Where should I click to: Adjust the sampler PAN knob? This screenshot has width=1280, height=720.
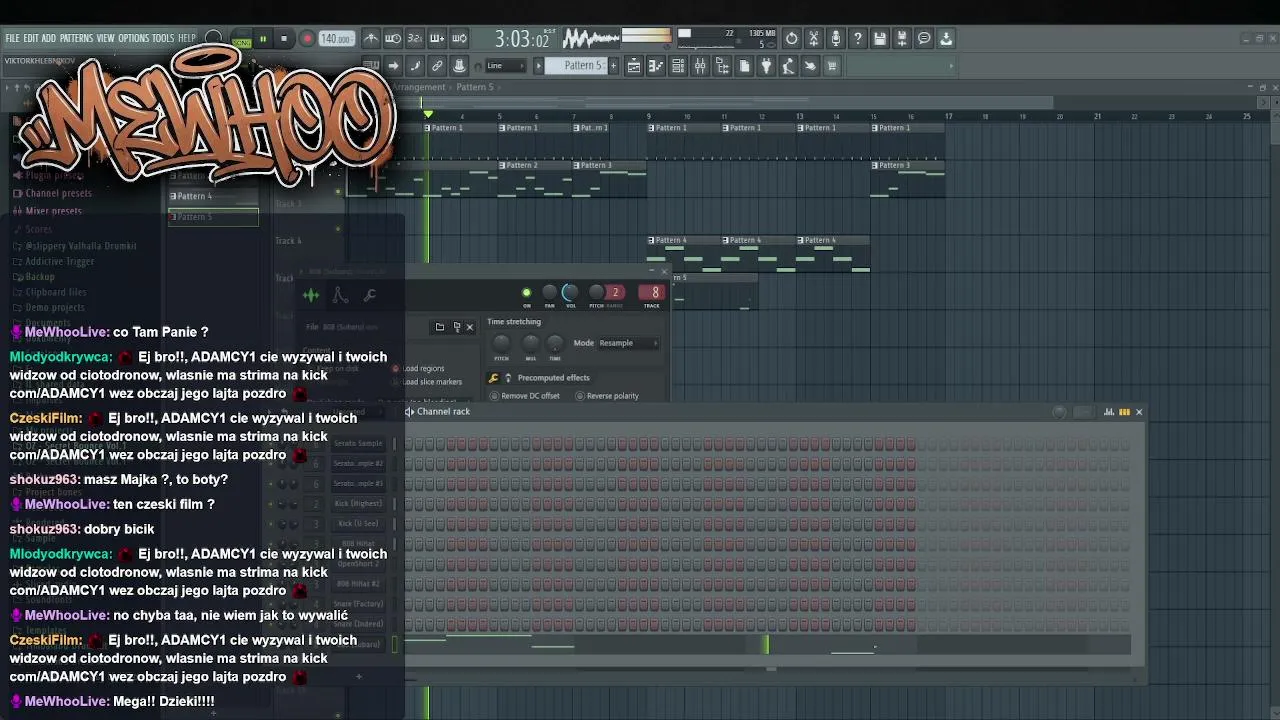[549, 292]
